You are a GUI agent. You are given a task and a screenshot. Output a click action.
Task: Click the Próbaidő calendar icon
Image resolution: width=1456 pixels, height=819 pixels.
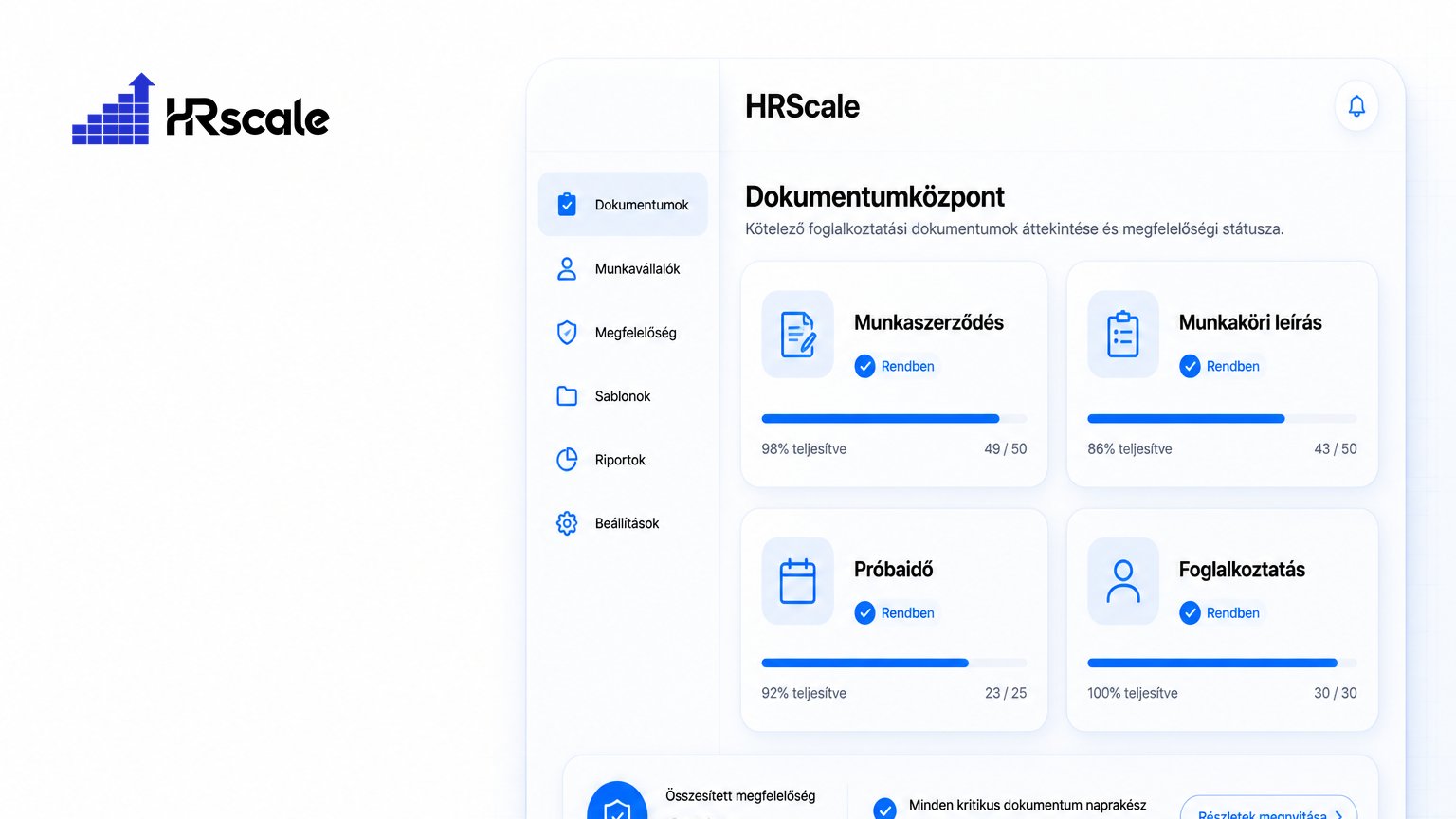coord(797,581)
